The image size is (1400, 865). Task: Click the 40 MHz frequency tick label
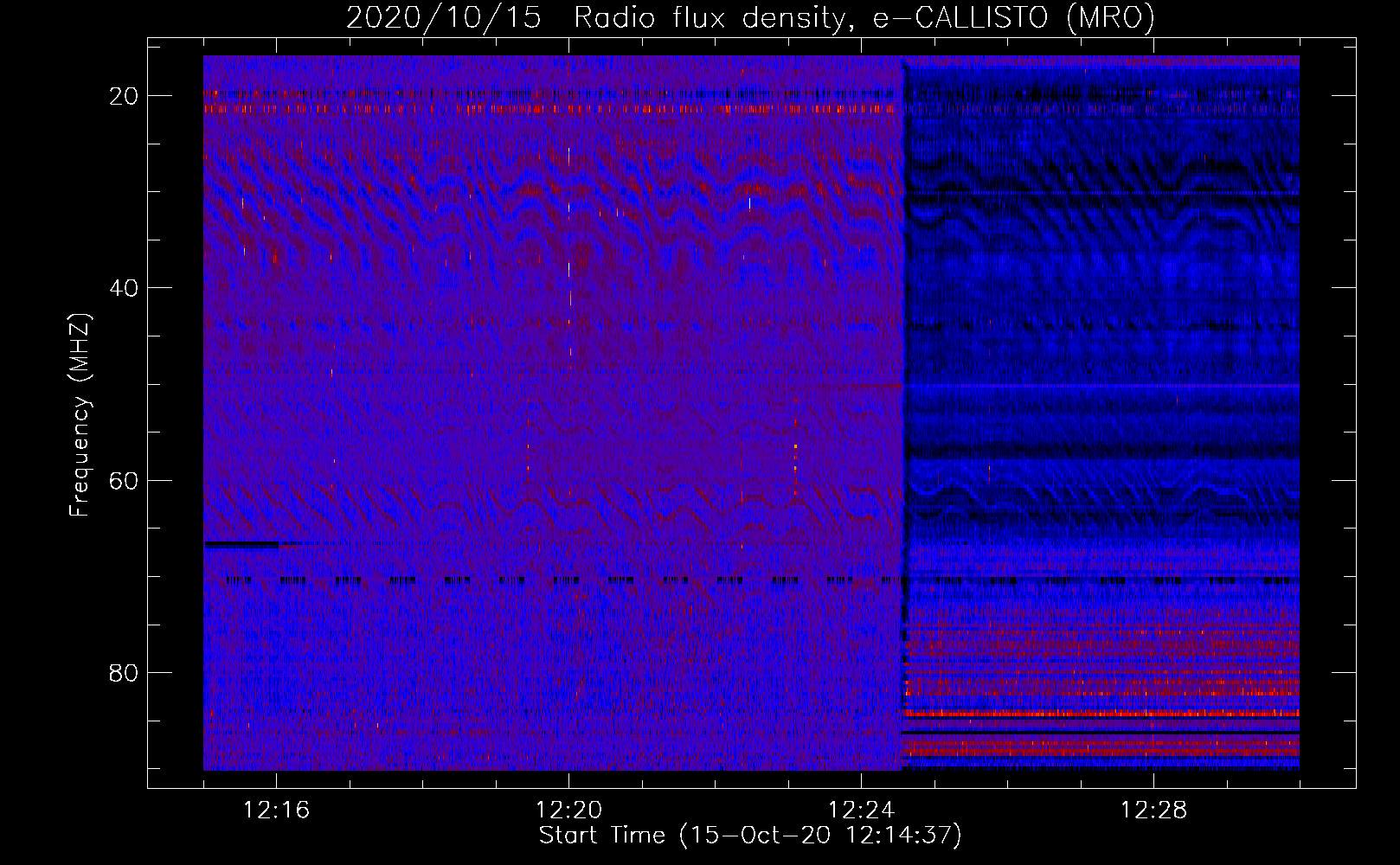coord(124,288)
